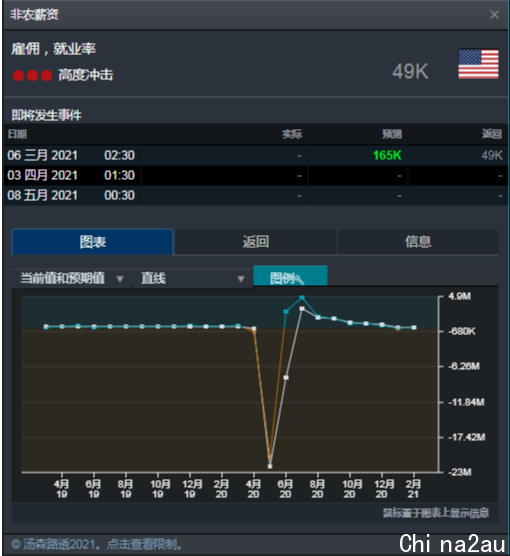The height and width of the screenshot is (556, 510).
Task: Click the 4.9M axis label
Action: [459, 296]
